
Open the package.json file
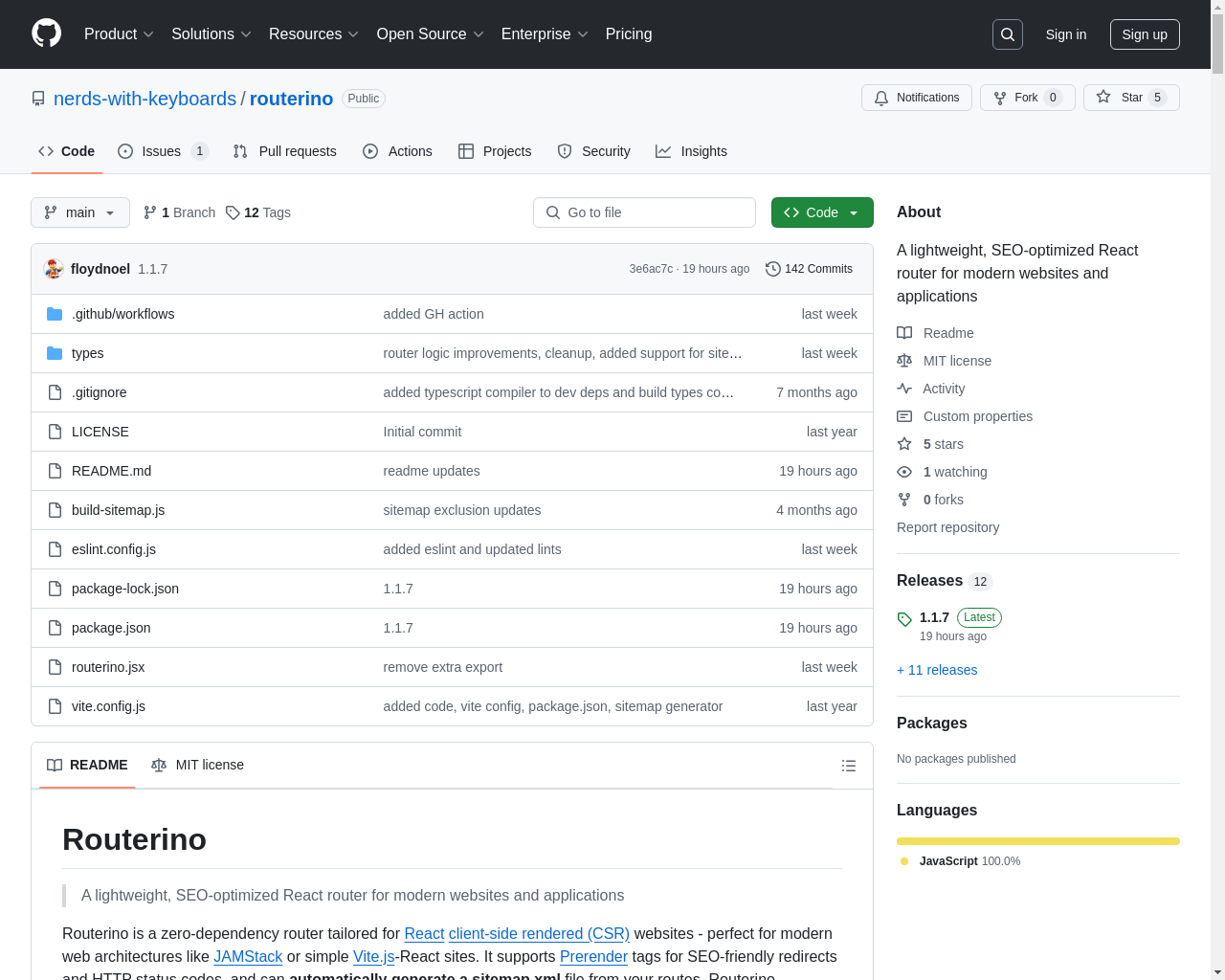point(111,628)
